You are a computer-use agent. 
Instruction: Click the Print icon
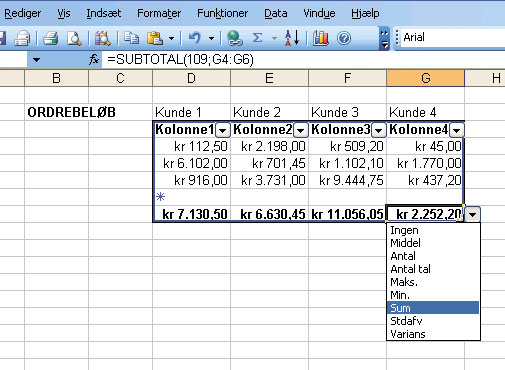51,38
